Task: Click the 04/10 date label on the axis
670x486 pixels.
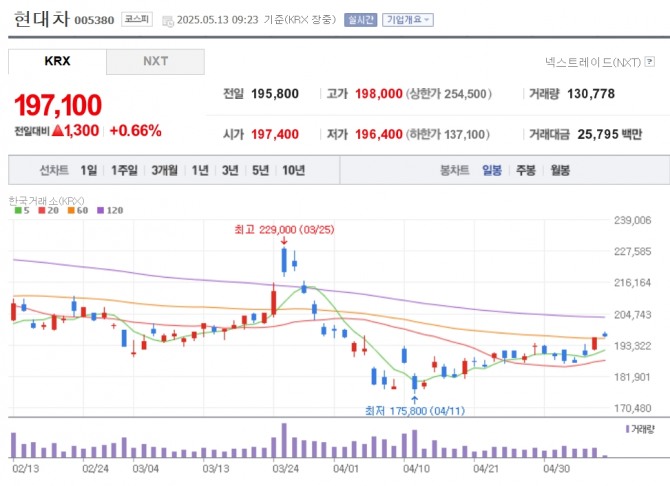Action: (x=416, y=468)
